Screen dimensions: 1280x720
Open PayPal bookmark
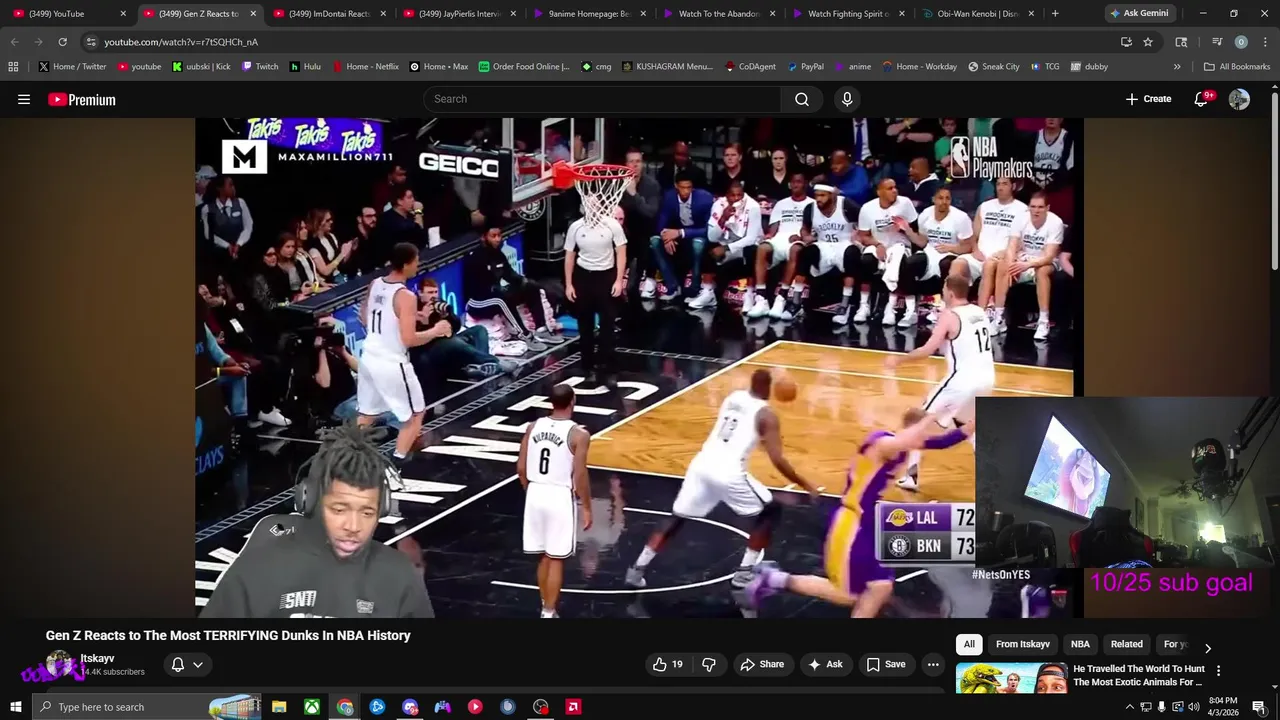805,67
